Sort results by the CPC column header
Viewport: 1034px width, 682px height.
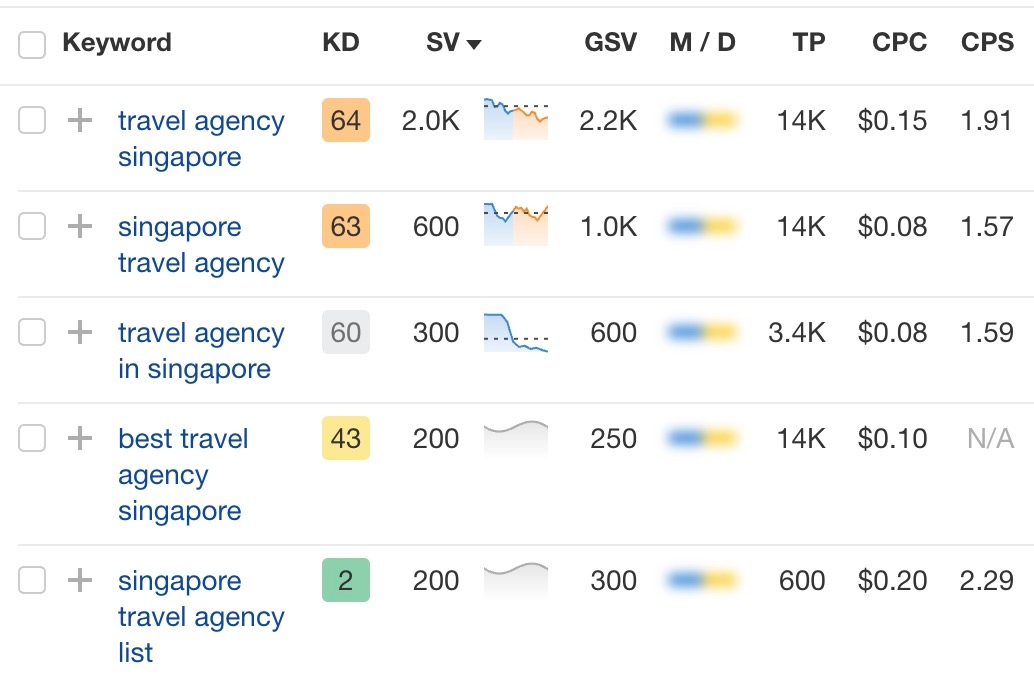(x=898, y=44)
